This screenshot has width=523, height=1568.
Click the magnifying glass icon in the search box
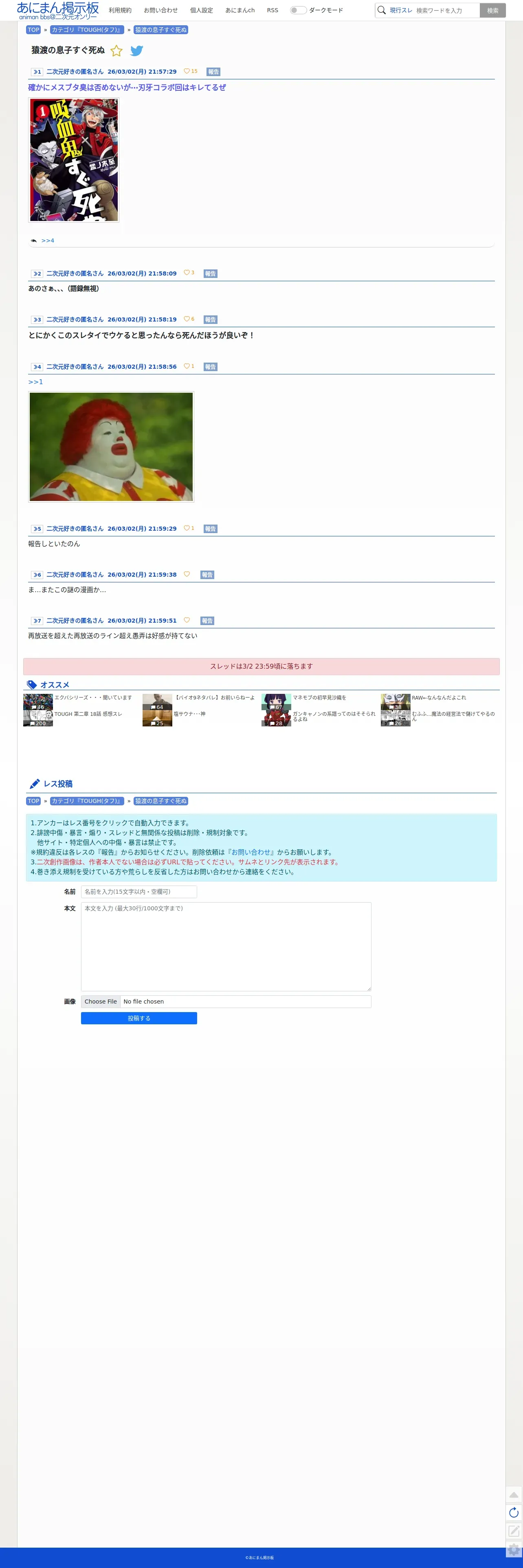pyautogui.click(x=382, y=10)
